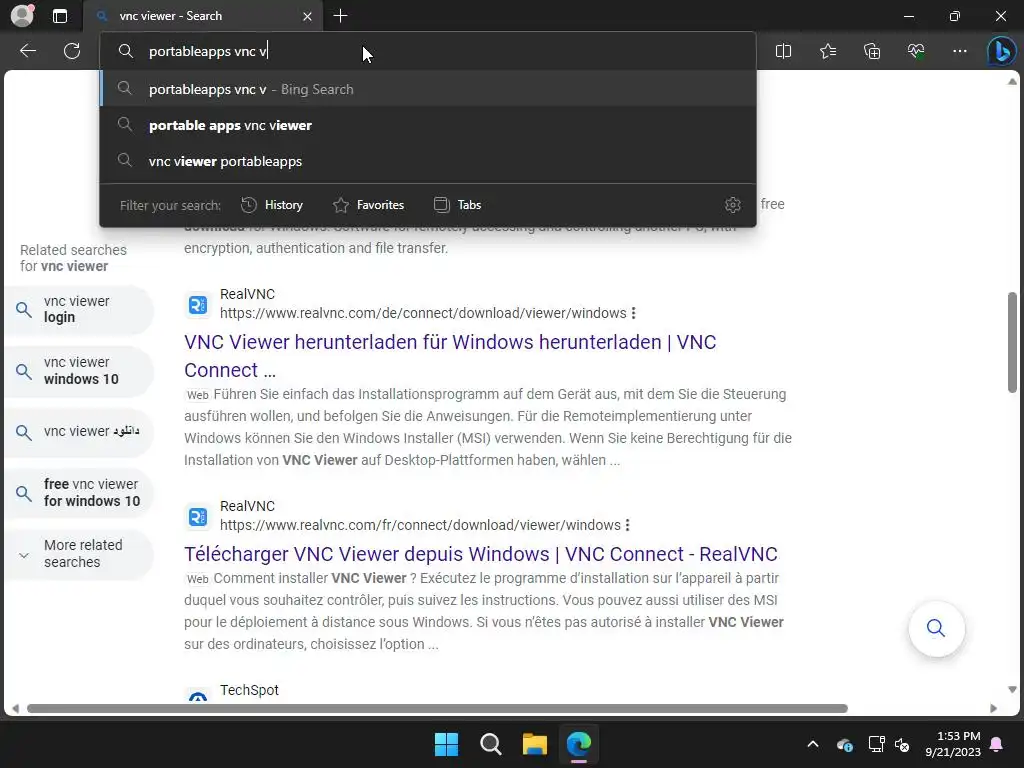The height and width of the screenshot is (768, 1024).
Task: Open the Arabic 'vnc viewer' related search
Action: [x=78, y=432]
